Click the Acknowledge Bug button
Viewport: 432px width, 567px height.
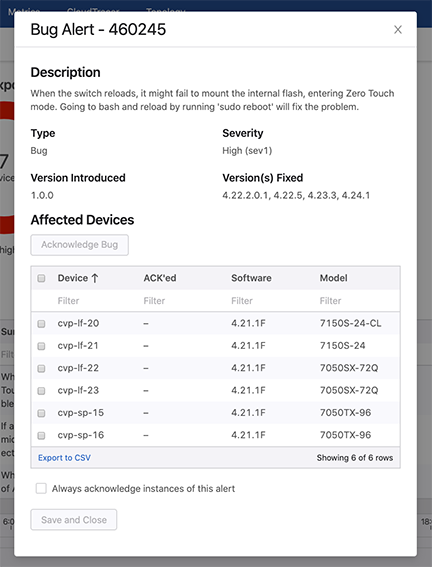[80, 245]
